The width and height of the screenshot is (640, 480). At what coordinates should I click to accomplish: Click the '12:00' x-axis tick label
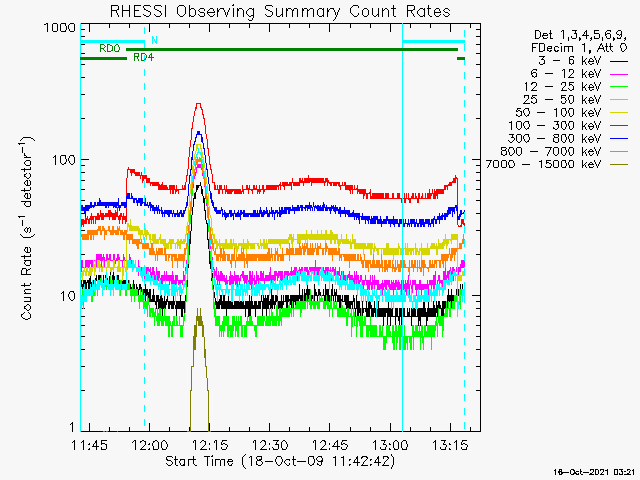point(149,445)
